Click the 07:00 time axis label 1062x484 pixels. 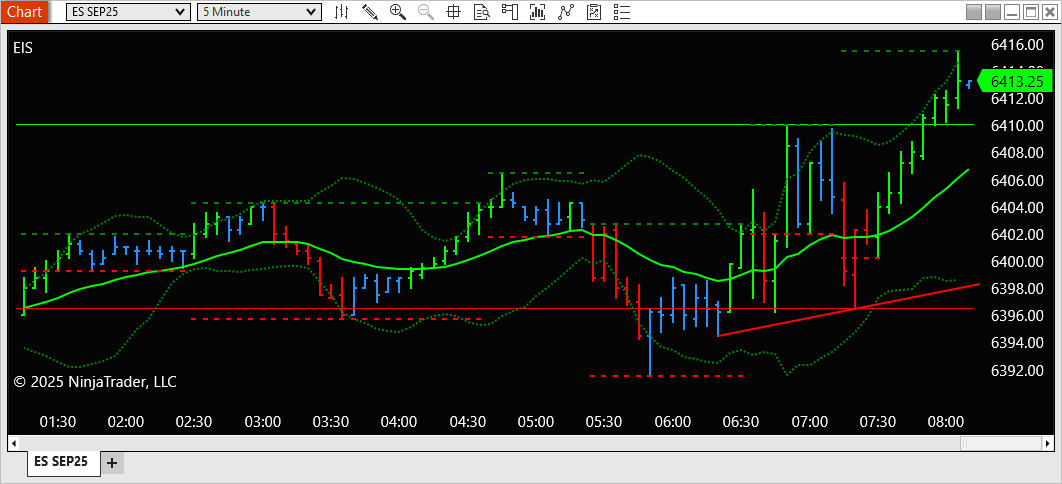[x=809, y=422]
